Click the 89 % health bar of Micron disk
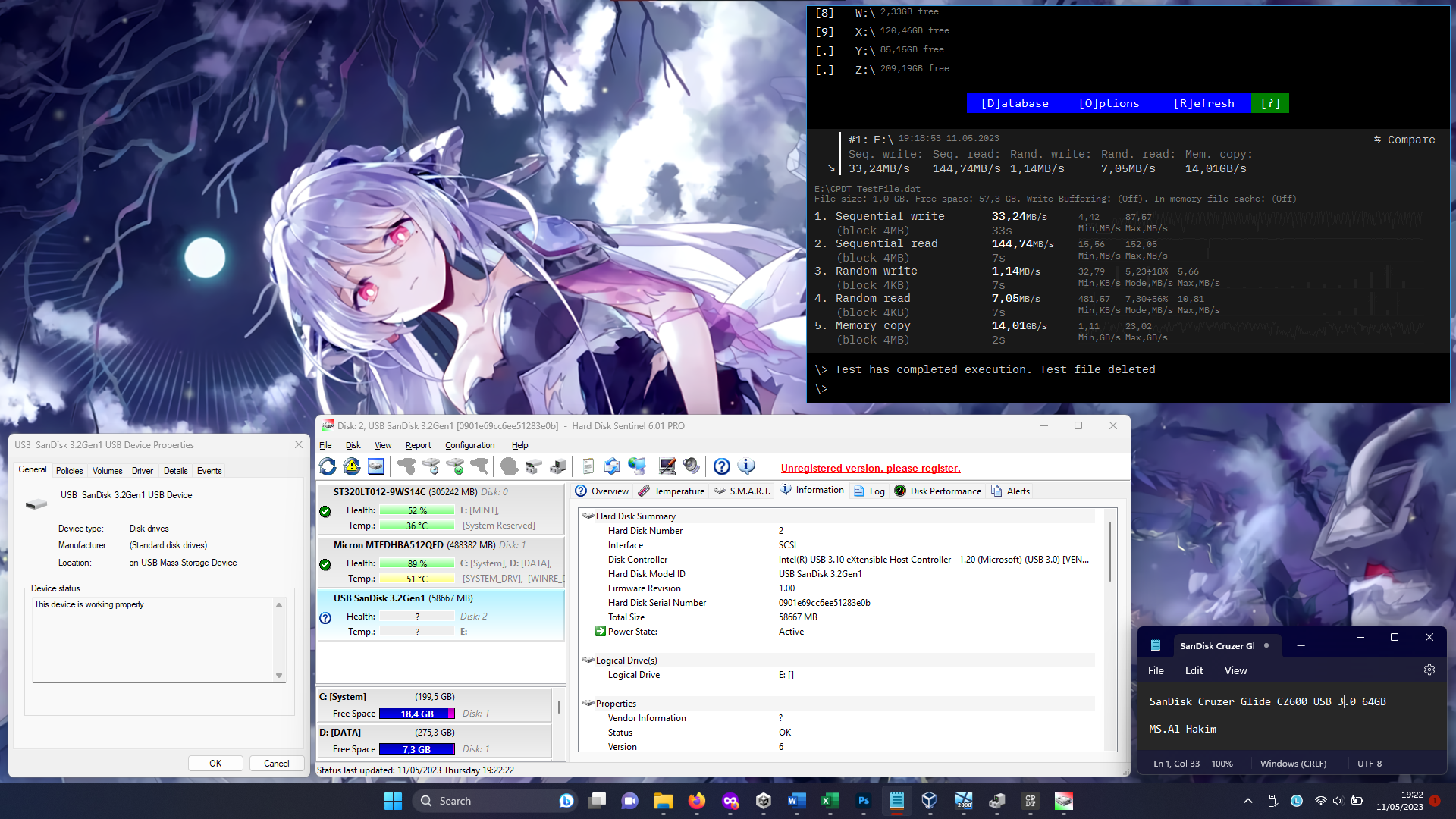Viewport: 1456px width, 819px height. [x=416, y=563]
